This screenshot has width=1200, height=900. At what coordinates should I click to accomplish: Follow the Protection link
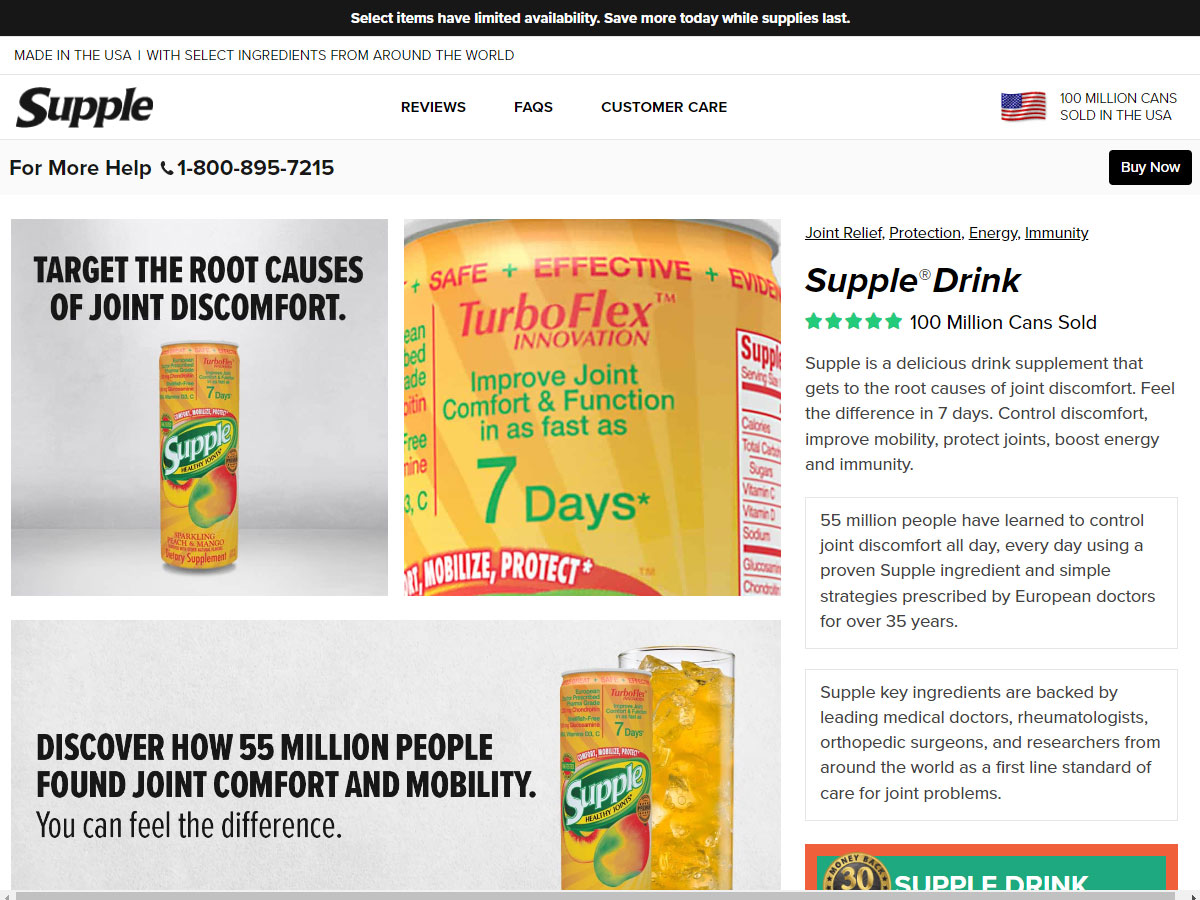tap(925, 233)
